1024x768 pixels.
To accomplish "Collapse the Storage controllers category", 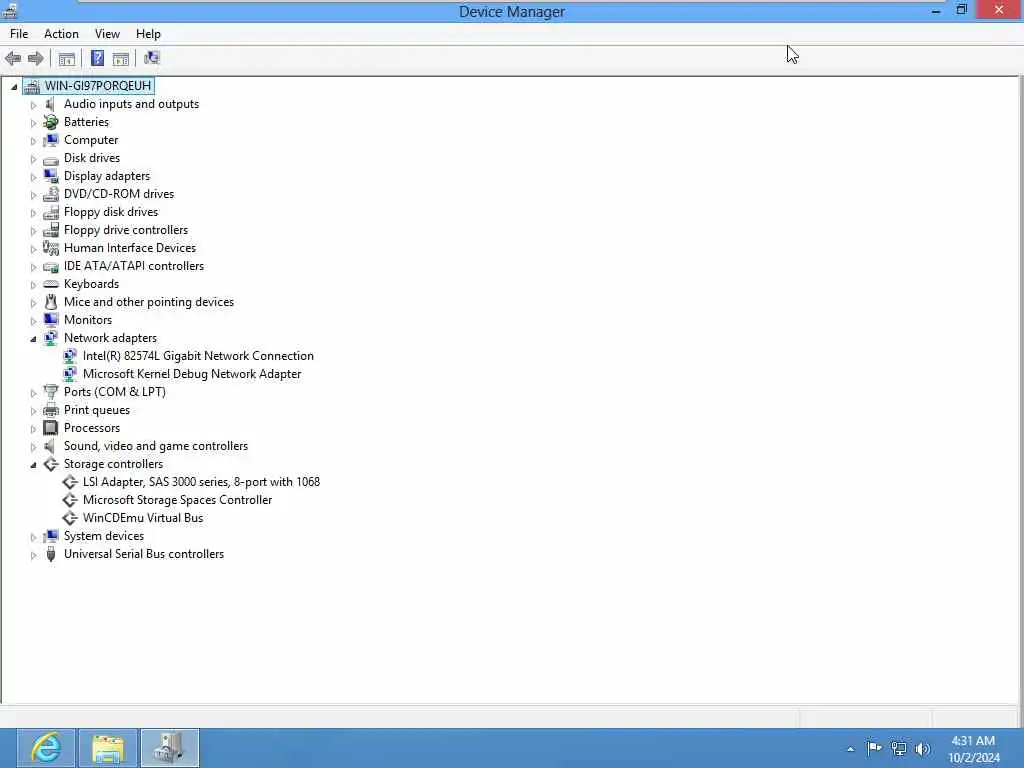I will tap(33, 465).
